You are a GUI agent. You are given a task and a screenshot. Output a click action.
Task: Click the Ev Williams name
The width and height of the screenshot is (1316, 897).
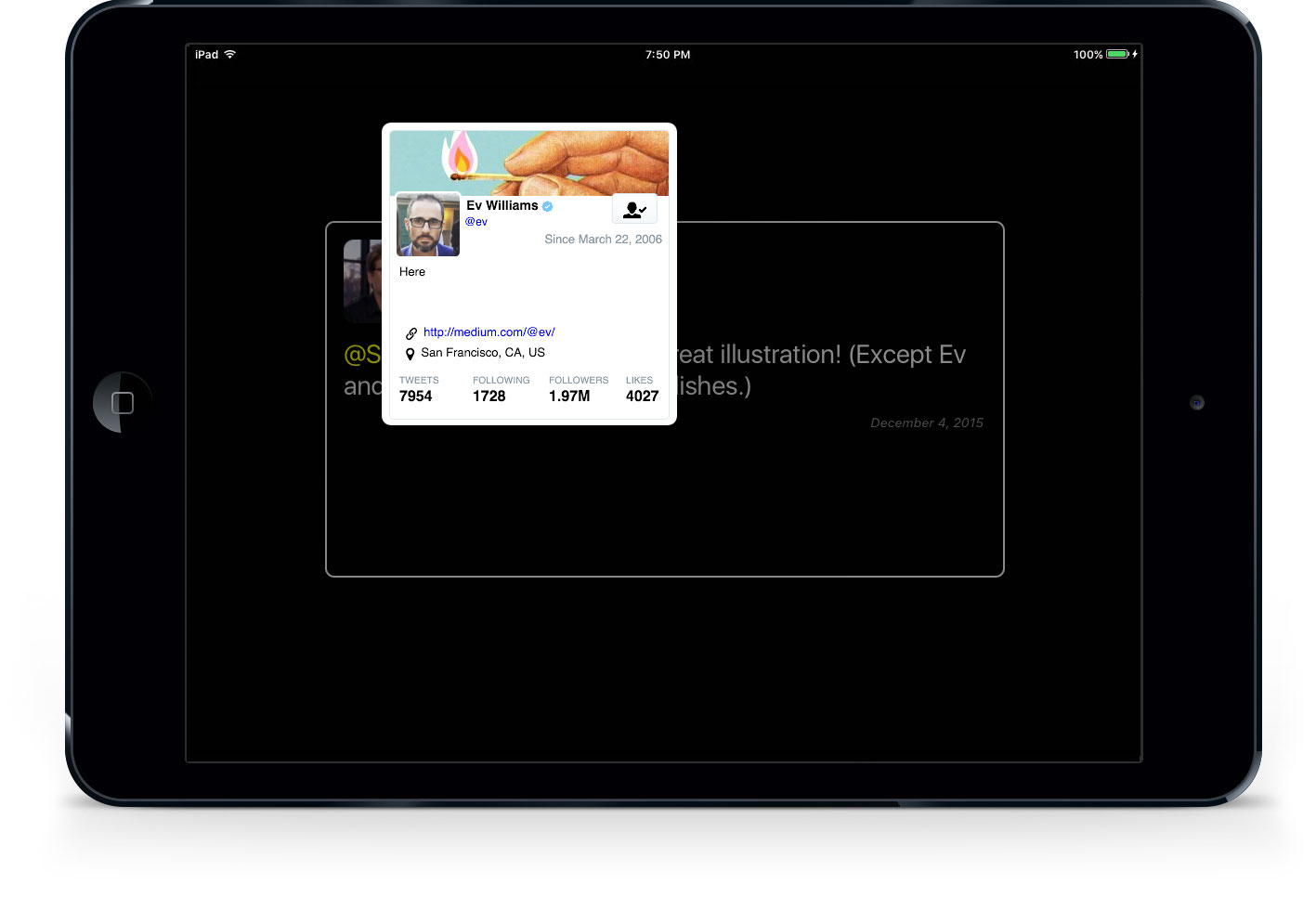(x=502, y=206)
